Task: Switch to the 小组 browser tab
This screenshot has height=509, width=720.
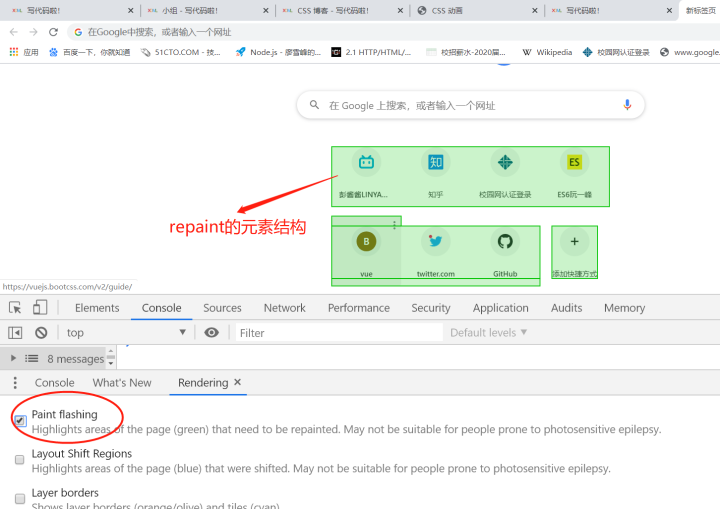Action: (208, 10)
